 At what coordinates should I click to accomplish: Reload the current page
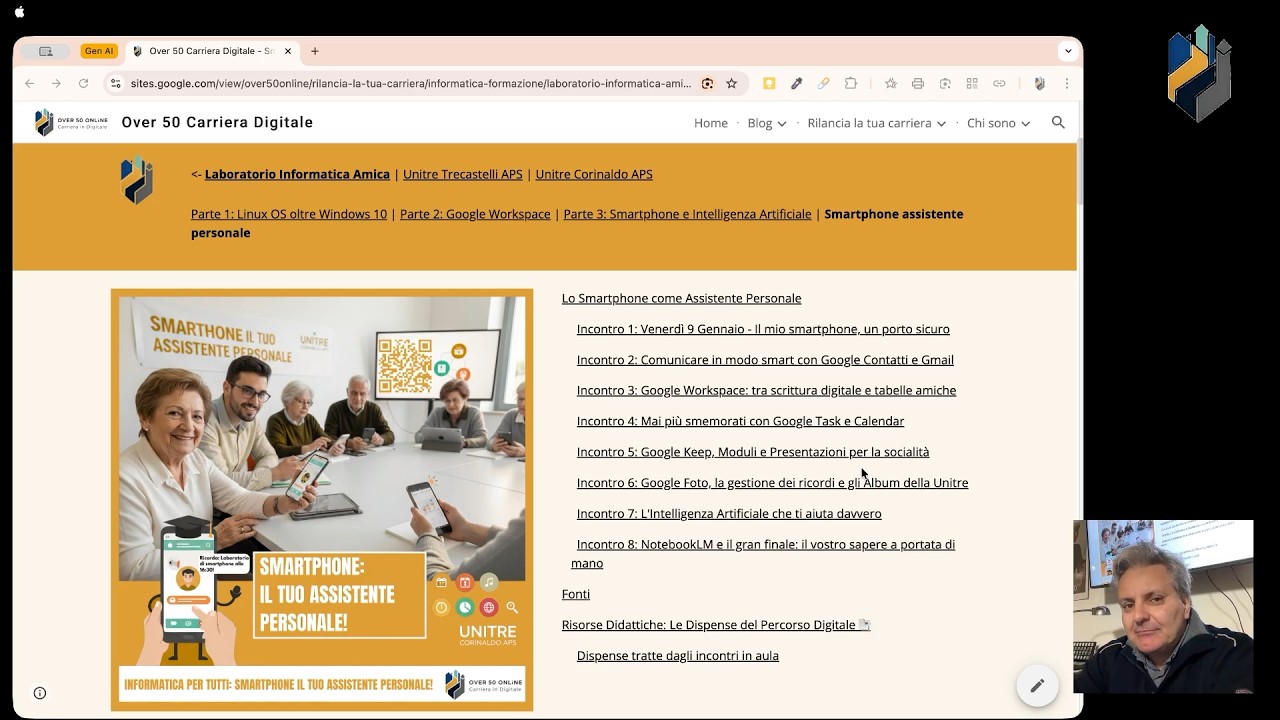(x=83, y=83)
